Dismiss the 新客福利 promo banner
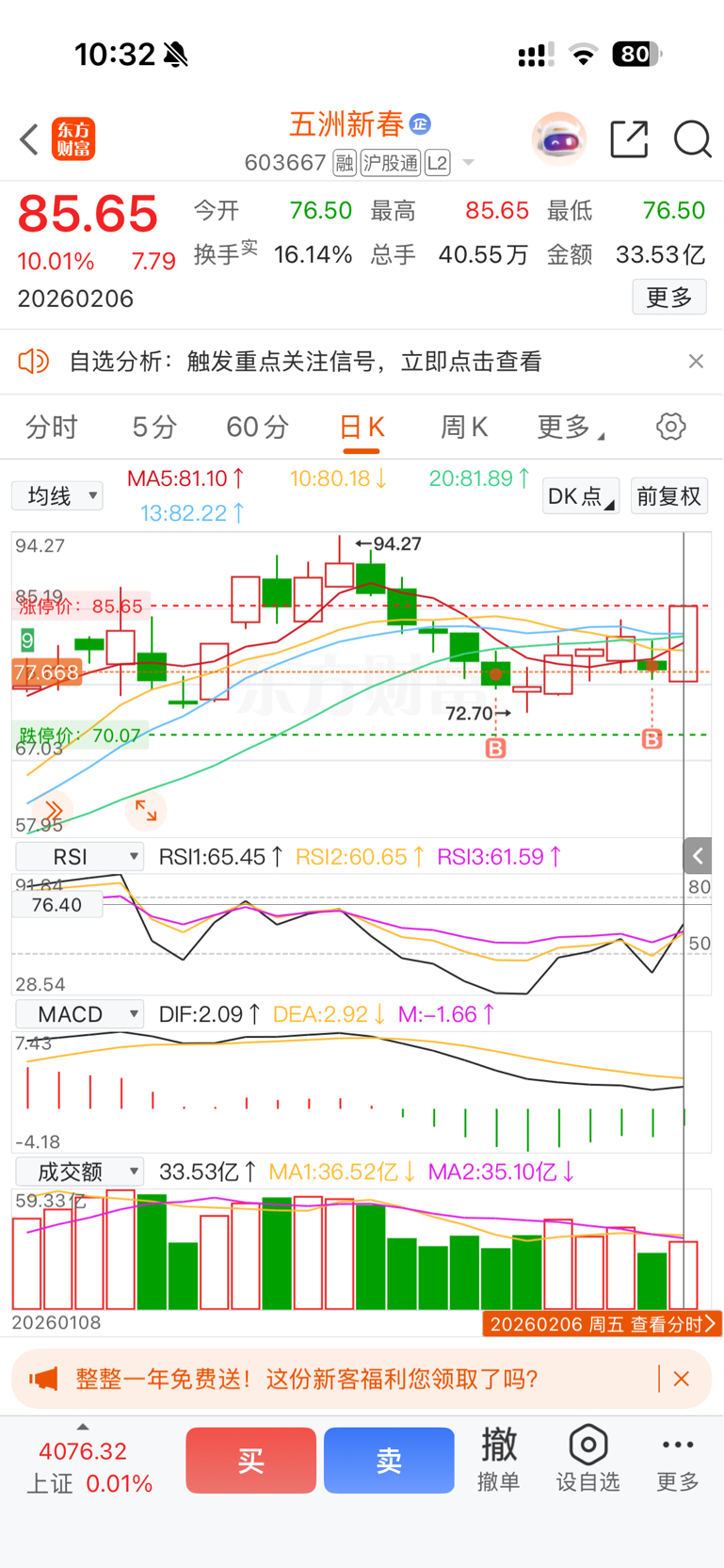 coord(682,1379)
